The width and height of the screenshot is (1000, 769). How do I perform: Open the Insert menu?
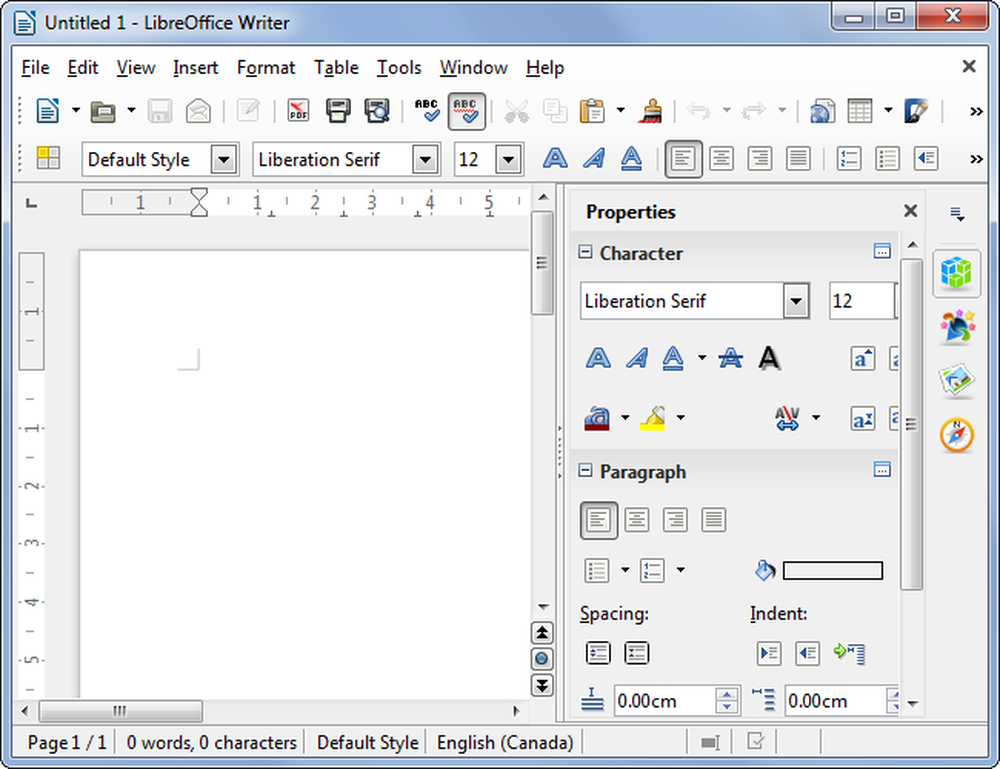pos(195,68)
